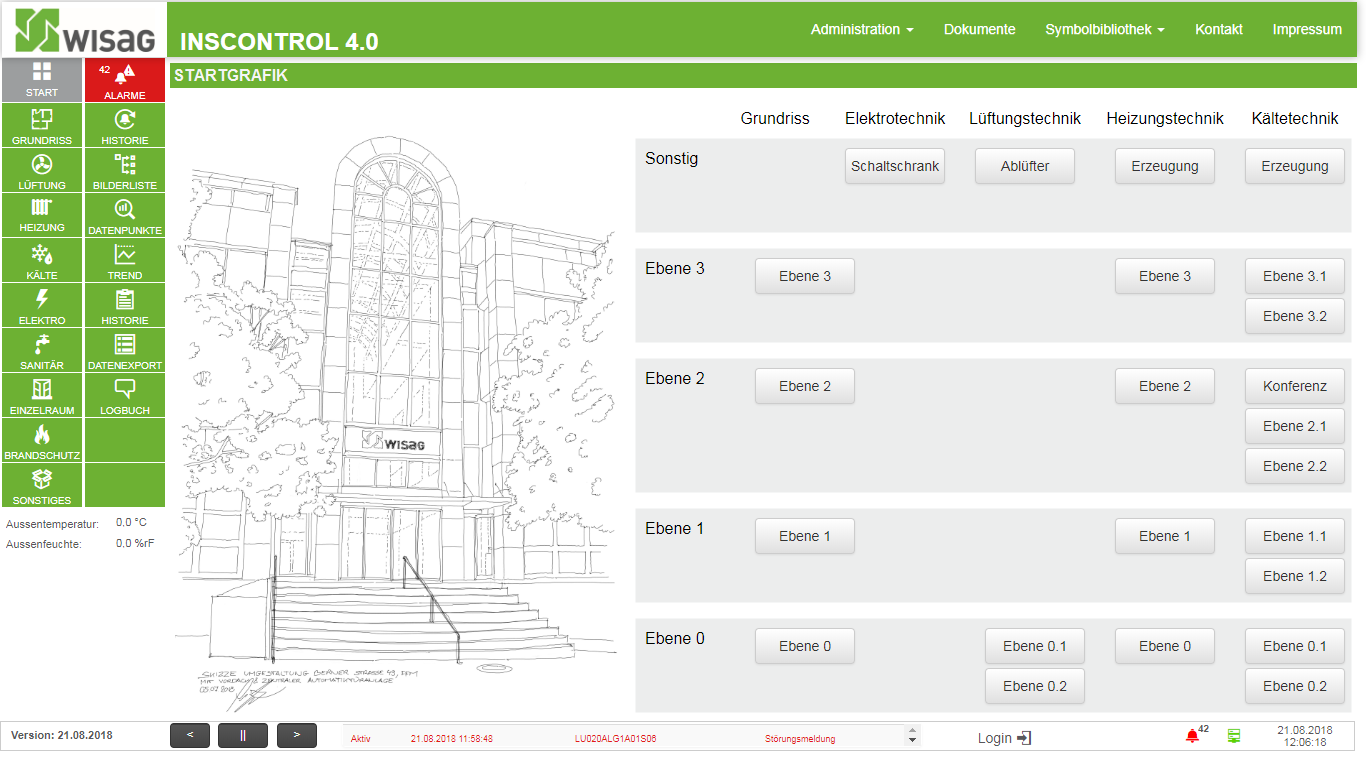Pause alarm message rotation
This screenshot has width=1366, height=768.
click(243, 735)
